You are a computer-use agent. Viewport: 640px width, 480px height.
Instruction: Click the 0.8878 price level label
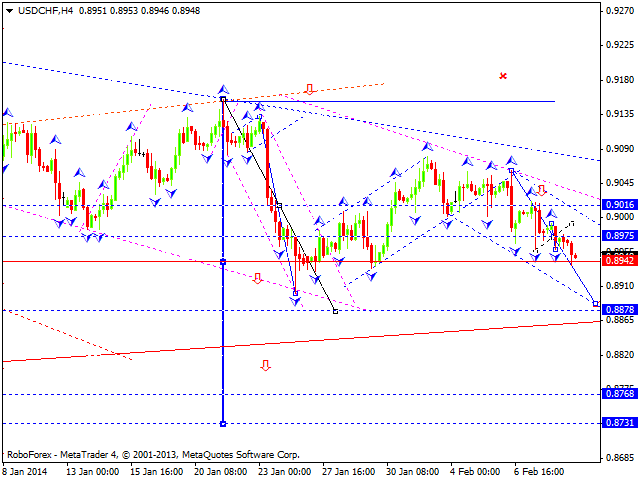click(x=620, y=310)
